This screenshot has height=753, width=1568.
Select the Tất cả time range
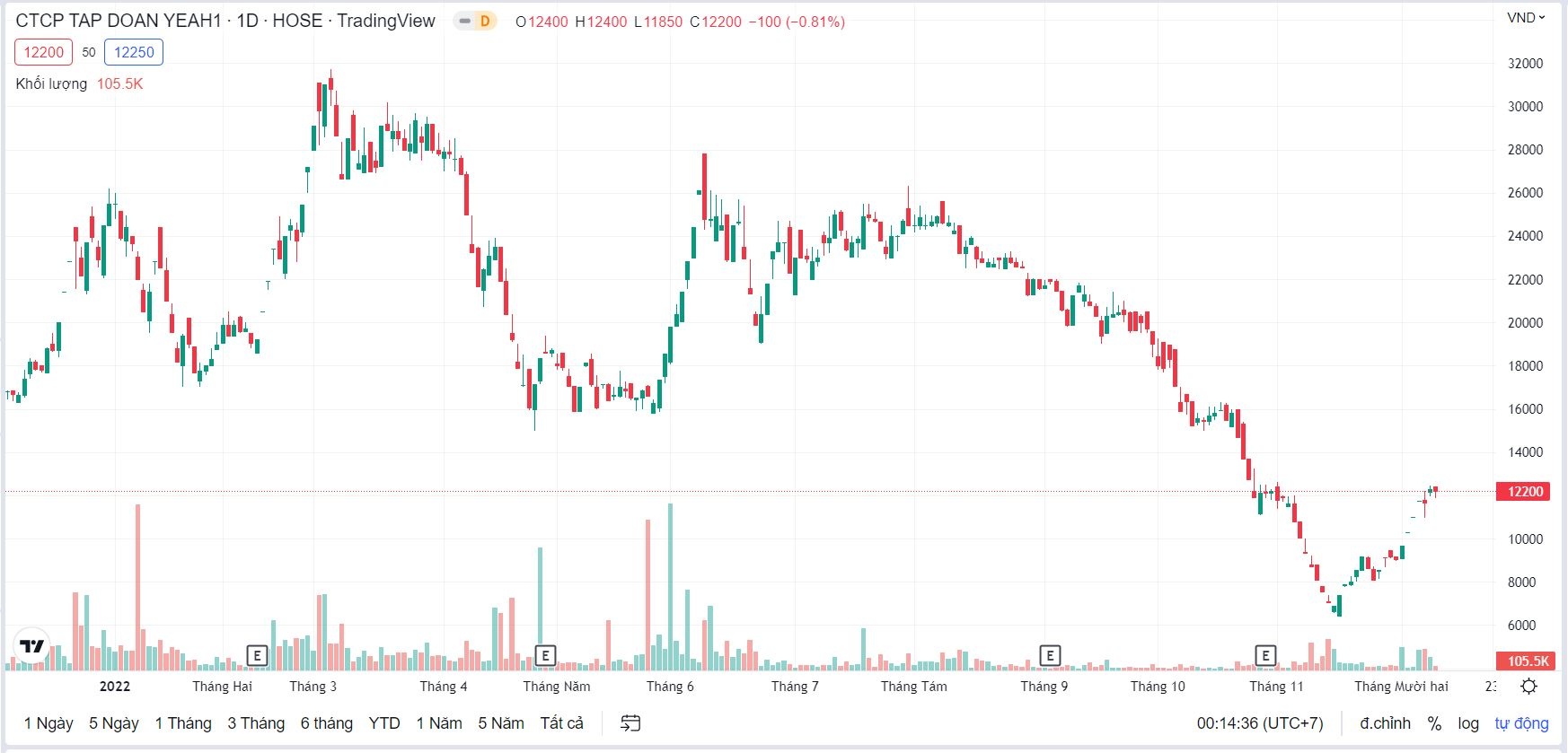click(x=561, y=723)
